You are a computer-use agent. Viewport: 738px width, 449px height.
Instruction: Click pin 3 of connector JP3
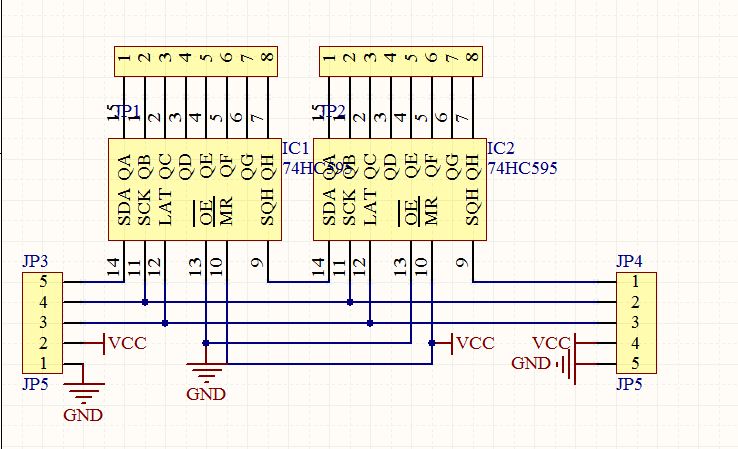click(43, 322)
